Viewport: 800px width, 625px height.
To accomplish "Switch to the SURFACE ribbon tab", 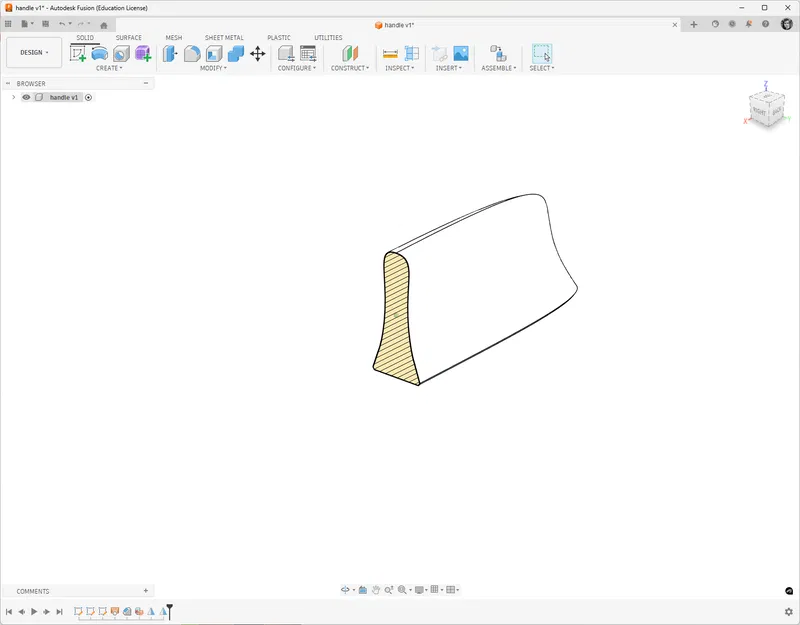I will click(128, 37).
